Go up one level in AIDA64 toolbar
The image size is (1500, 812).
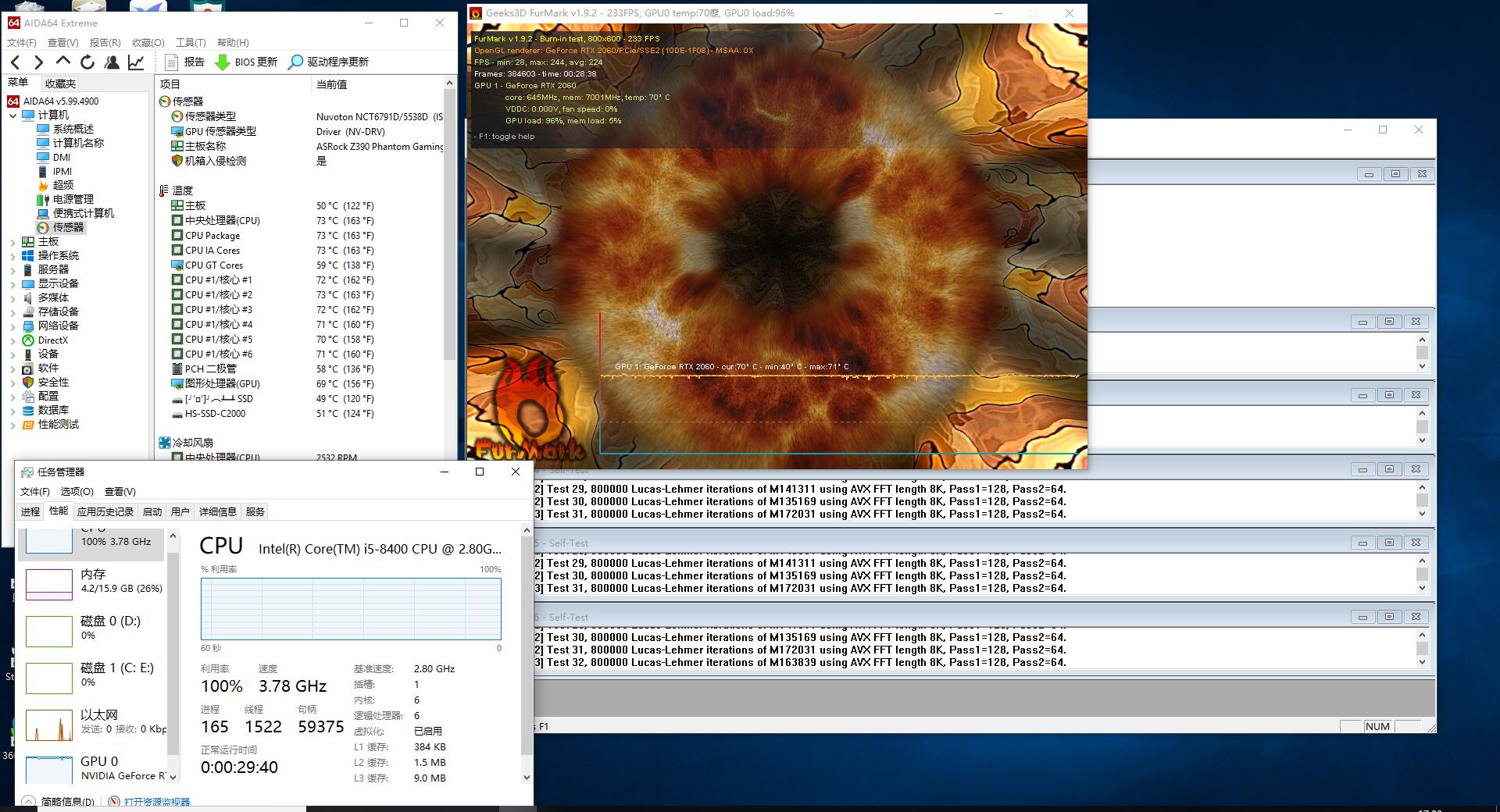click(x=63, y=62)
